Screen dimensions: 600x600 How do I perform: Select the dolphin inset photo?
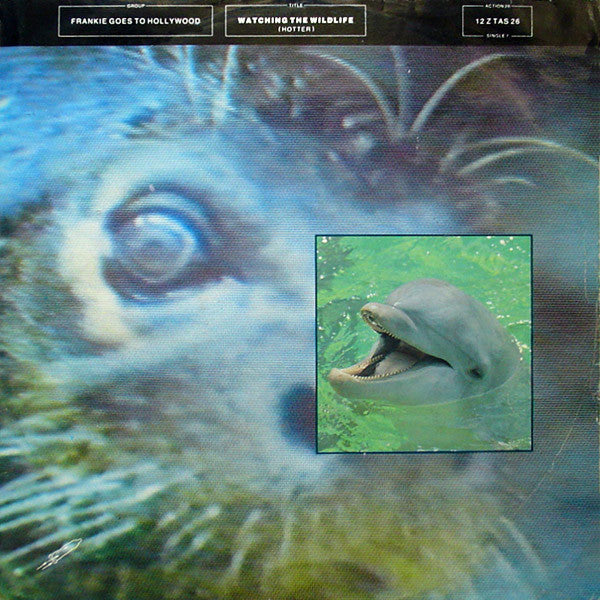pos(423,343)
